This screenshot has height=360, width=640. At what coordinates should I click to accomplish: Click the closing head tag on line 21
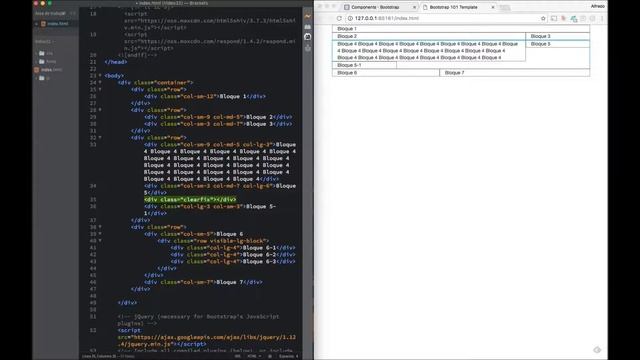pos(116,62)
